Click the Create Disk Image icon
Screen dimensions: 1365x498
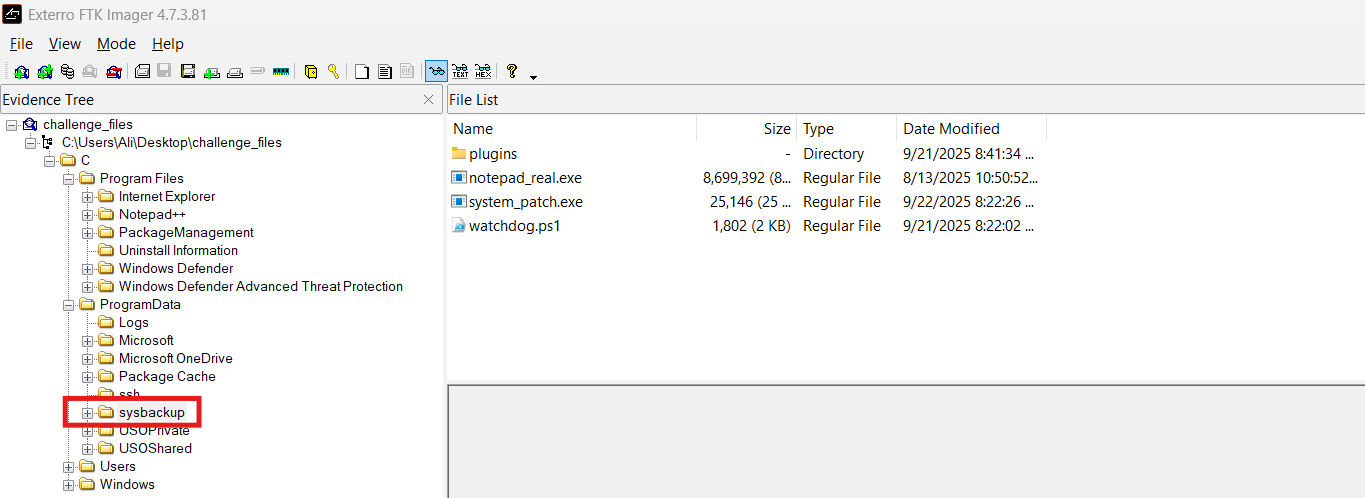[x=142, y=71]
